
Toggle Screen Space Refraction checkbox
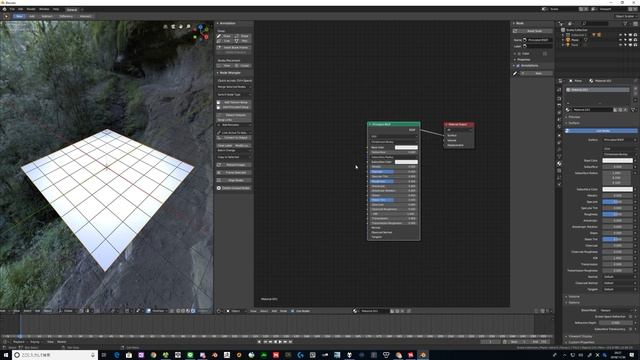(x=631, y=316)
